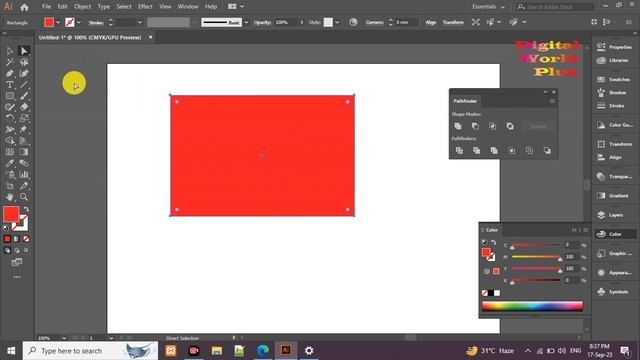Select the Scale tool
Screen dimensions: 640x360
tap(24, 118)
